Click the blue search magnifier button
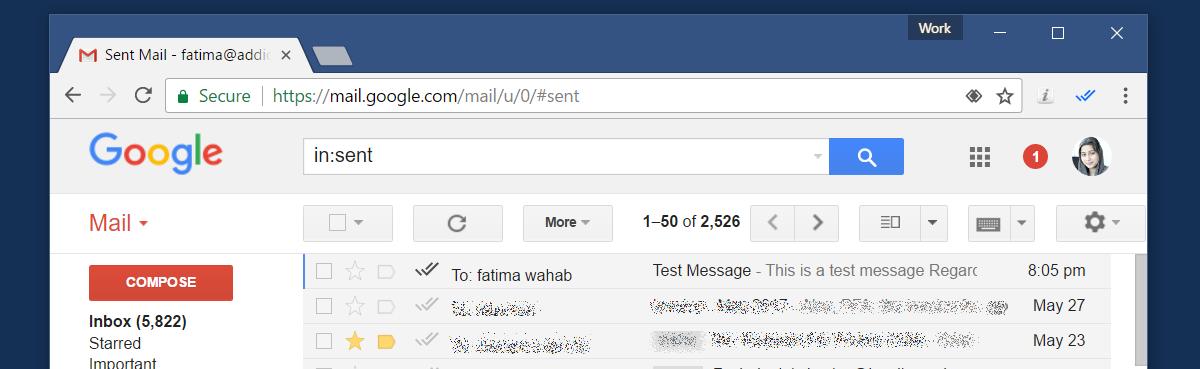This screenshot has width=1200, height=369. [866, 157]
